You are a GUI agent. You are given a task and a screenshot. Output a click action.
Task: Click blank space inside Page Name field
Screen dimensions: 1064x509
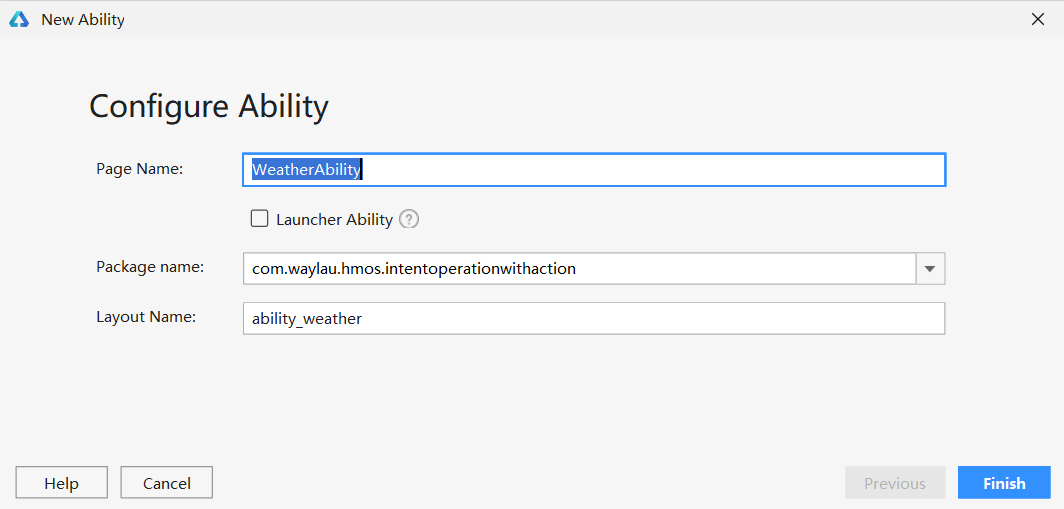650,170
